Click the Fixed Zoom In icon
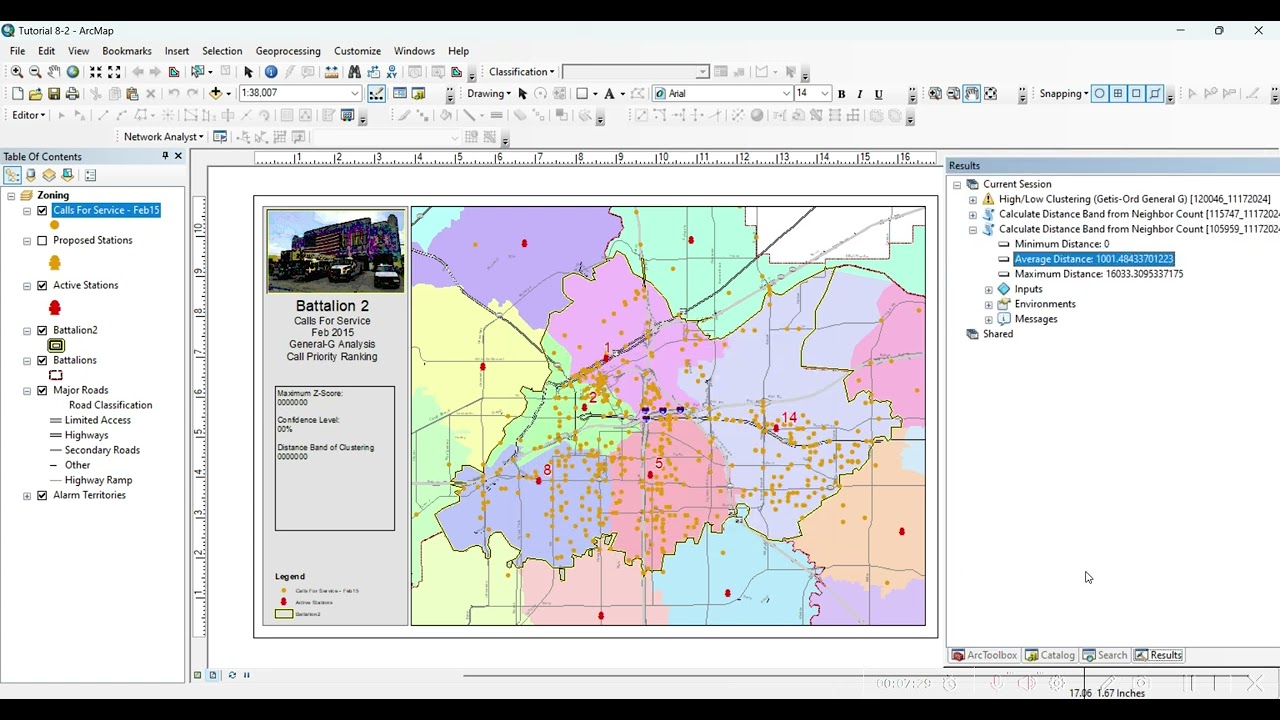The image size is (1280, 720). (x=96, y=72)
